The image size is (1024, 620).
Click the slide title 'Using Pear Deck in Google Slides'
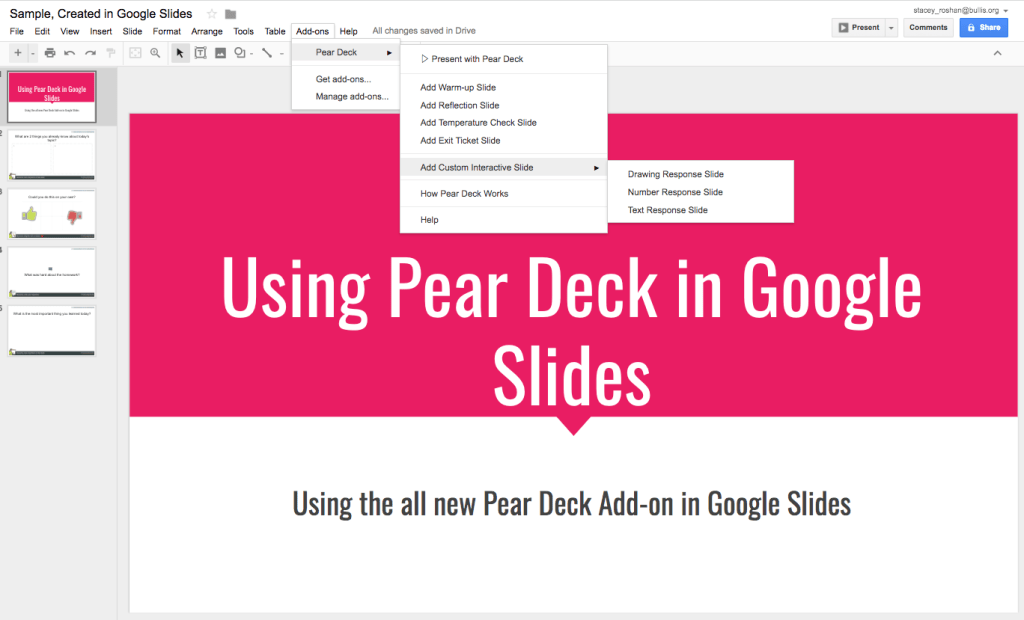[x=571, y=330]
